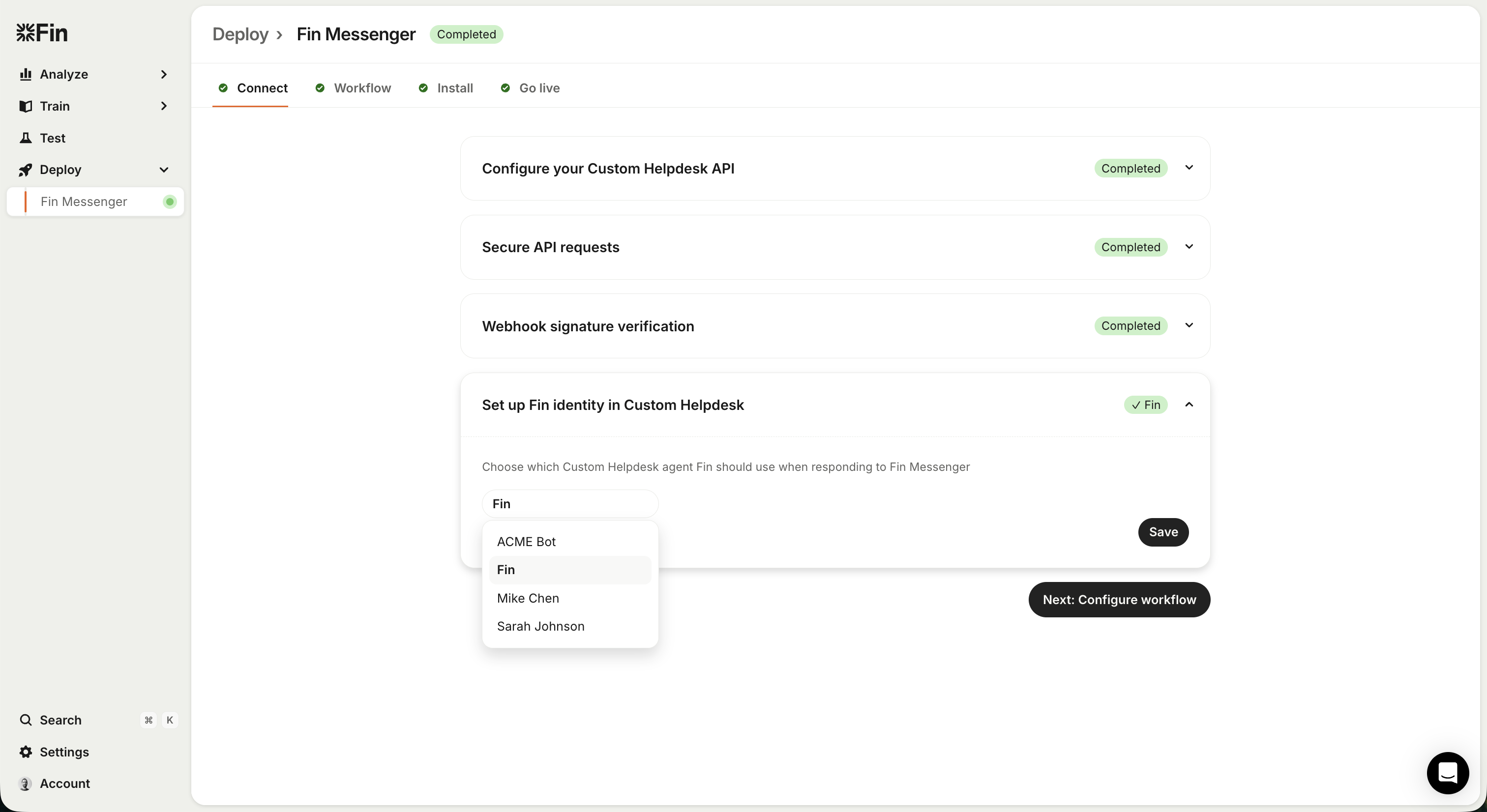
Task: Click the Test flask icon
Action: (26, 138)
